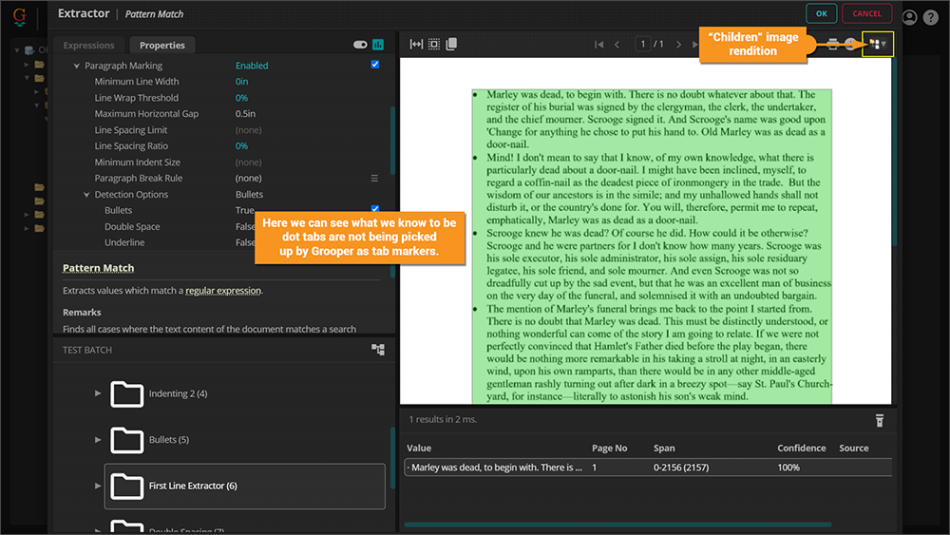Switch to the Expressions tab

[x=88, y=45]
